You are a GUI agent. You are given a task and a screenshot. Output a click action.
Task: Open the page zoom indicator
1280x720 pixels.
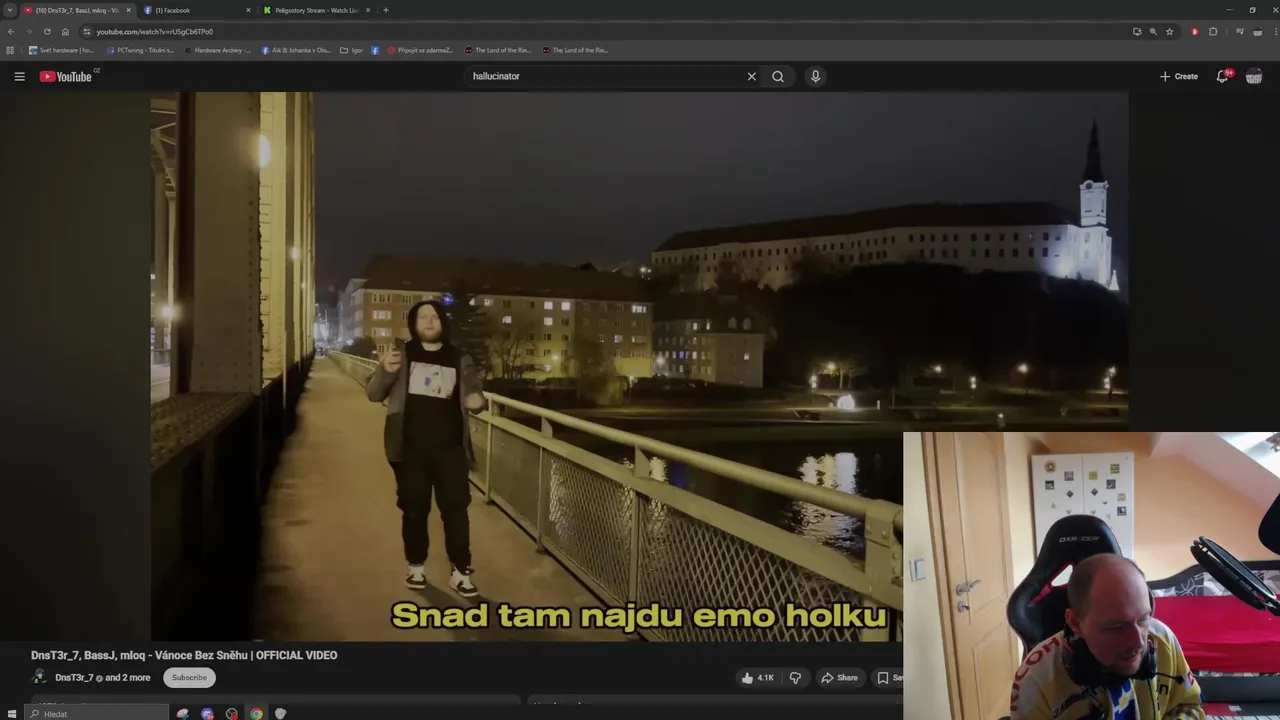pos(1153,32)
